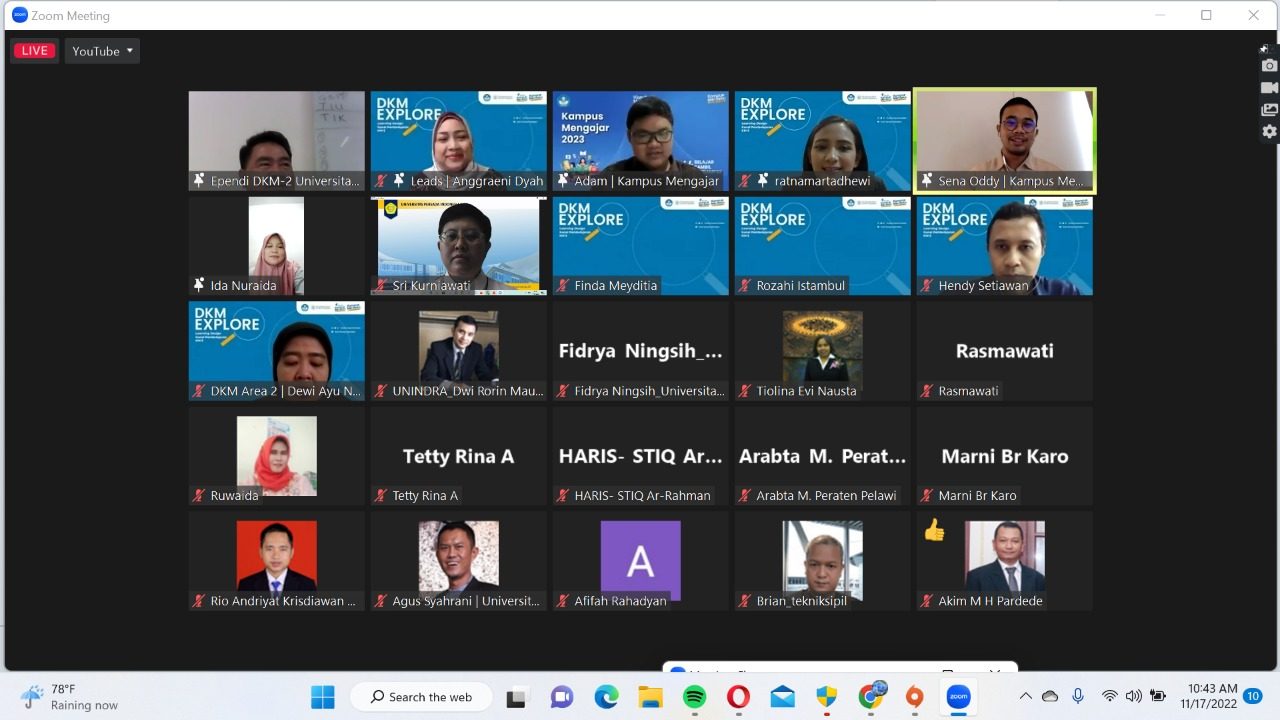Open the weather widget showing 78°F
This screenshot has height=720, width=1280.
coord(70,697)
